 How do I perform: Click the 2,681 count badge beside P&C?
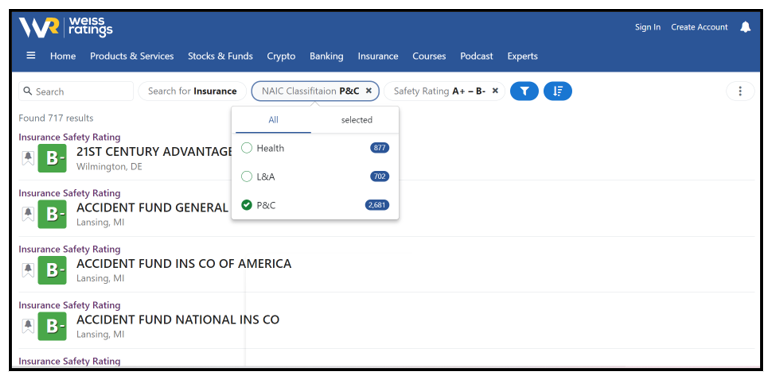(x=377, y=205)
